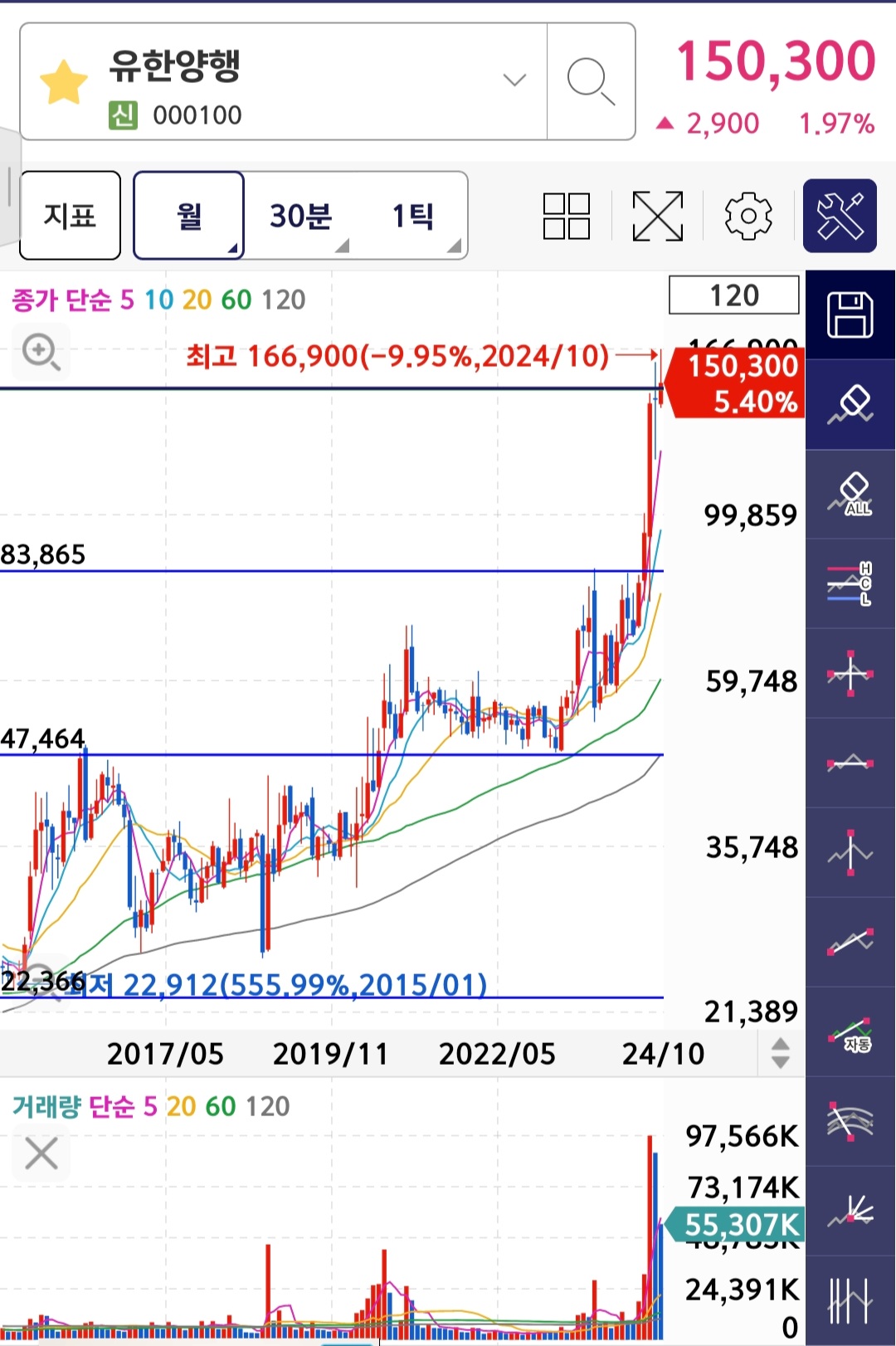Viewport: 896px width, 1346px height.
Task: Tap the red 150,300 5.40% price tag
Action: pyautogui.click(x=737, y=383)
